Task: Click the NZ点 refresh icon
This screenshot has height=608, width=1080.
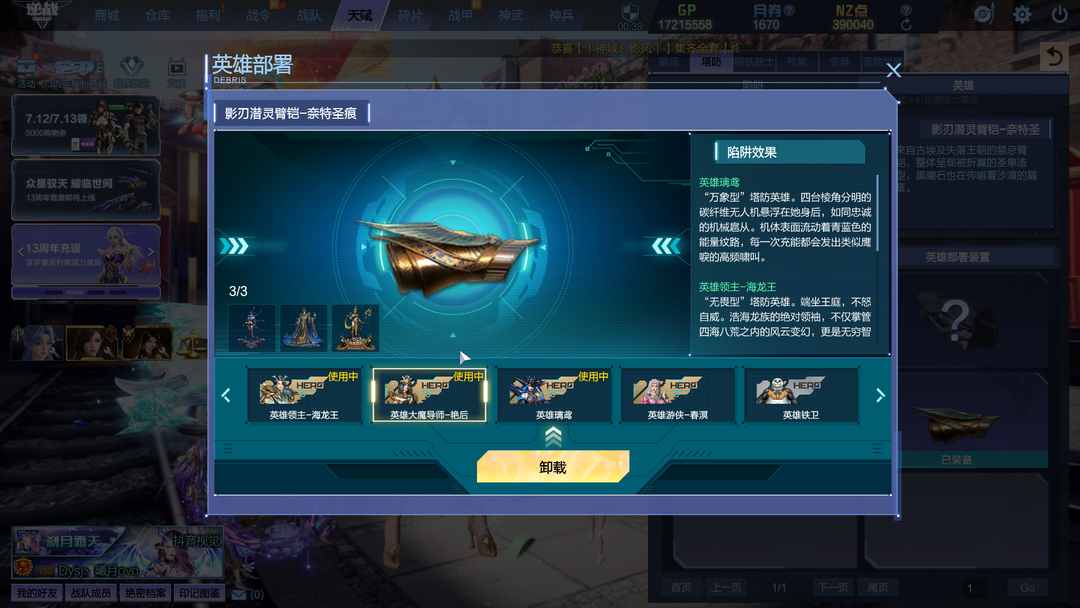Action: (x=906, y=25)
